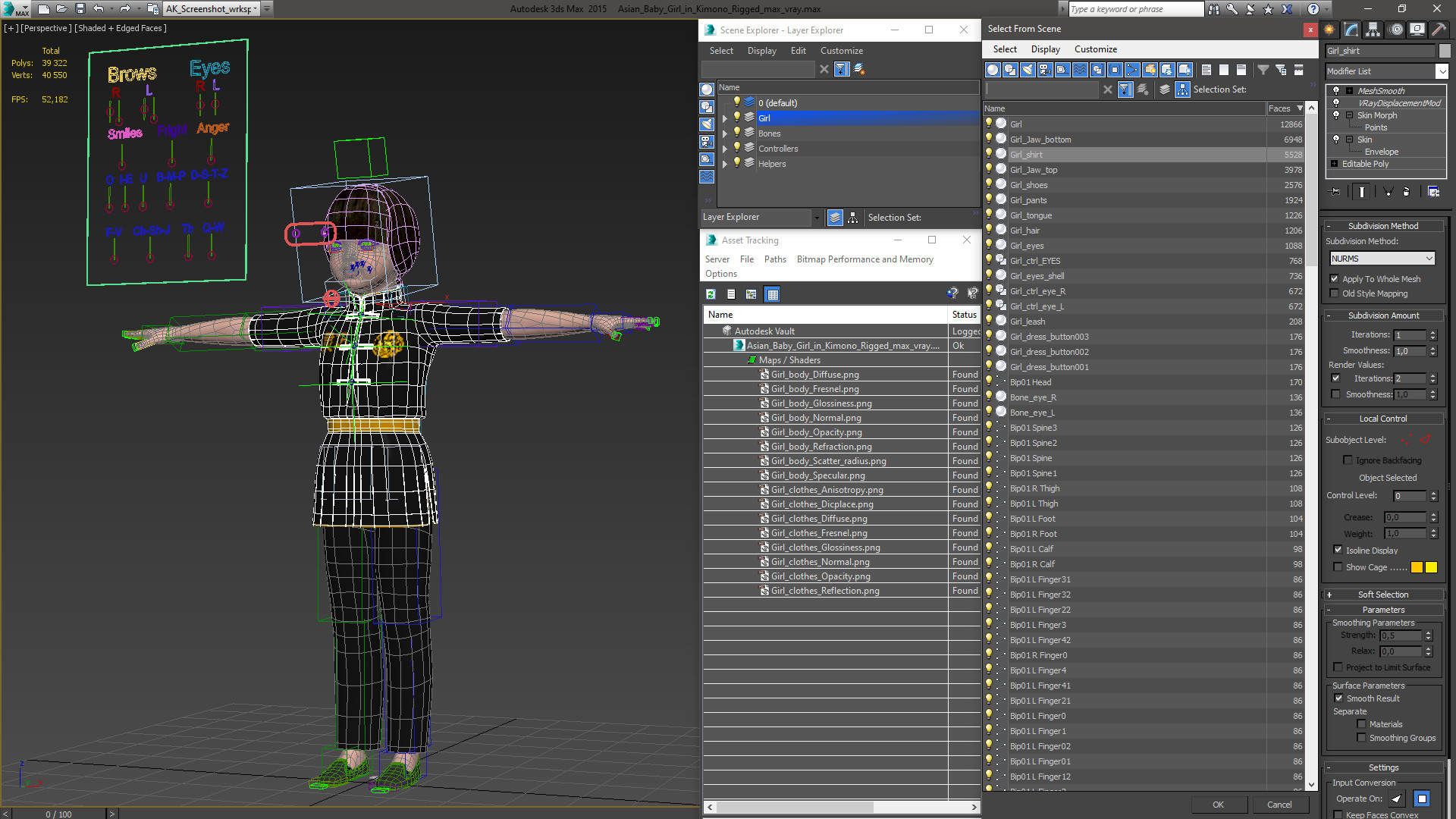Expand the Girl layer in Layer Explorer

[x=725, y=118]
